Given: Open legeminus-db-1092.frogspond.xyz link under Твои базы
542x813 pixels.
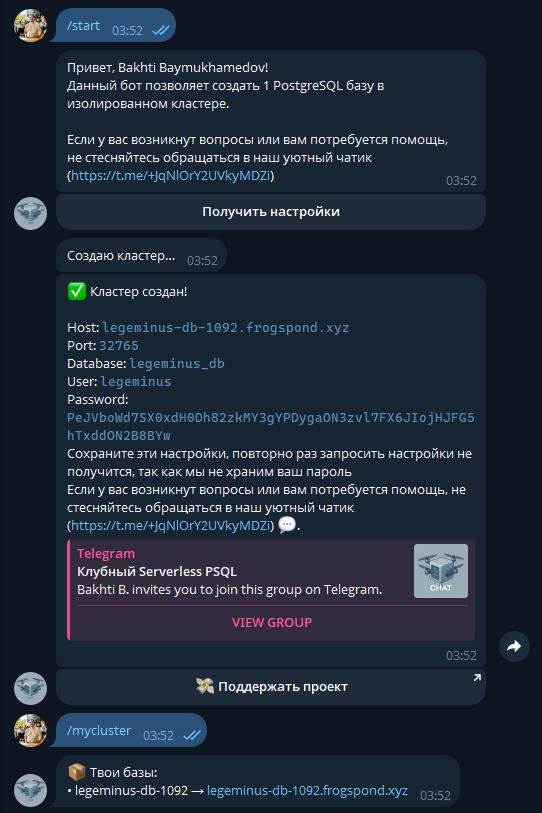Looking at the screenshot, I should (x=307, y=791).
